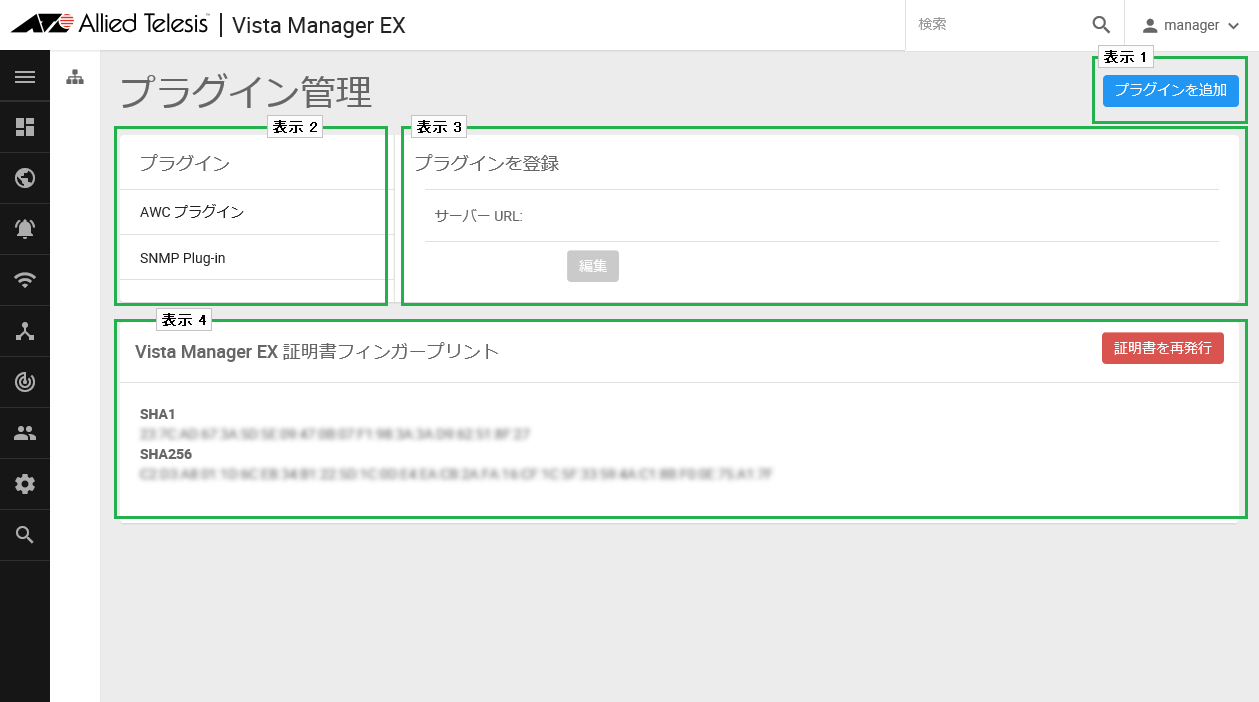This screenshot has width=1259, height=702.
Task: Click the プラグイン管理 page heading
Action: [246, 92]
